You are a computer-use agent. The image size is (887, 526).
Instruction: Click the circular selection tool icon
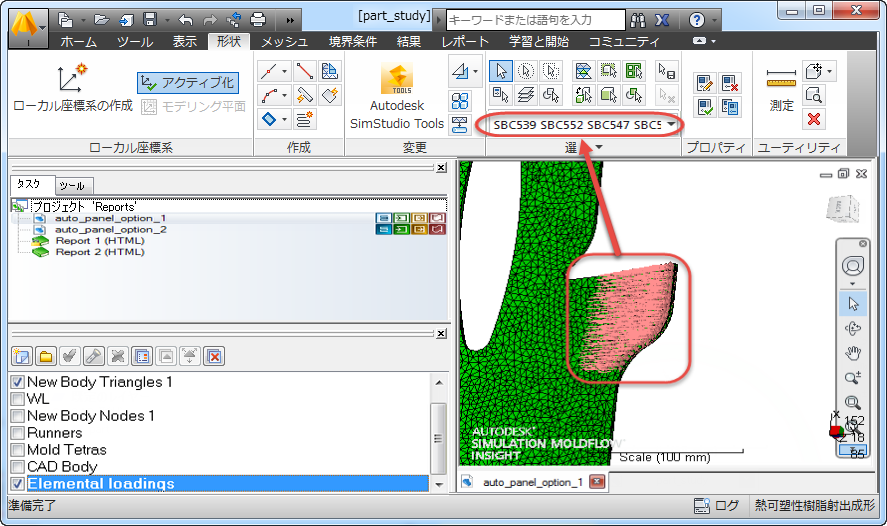[x=526, y=71]
